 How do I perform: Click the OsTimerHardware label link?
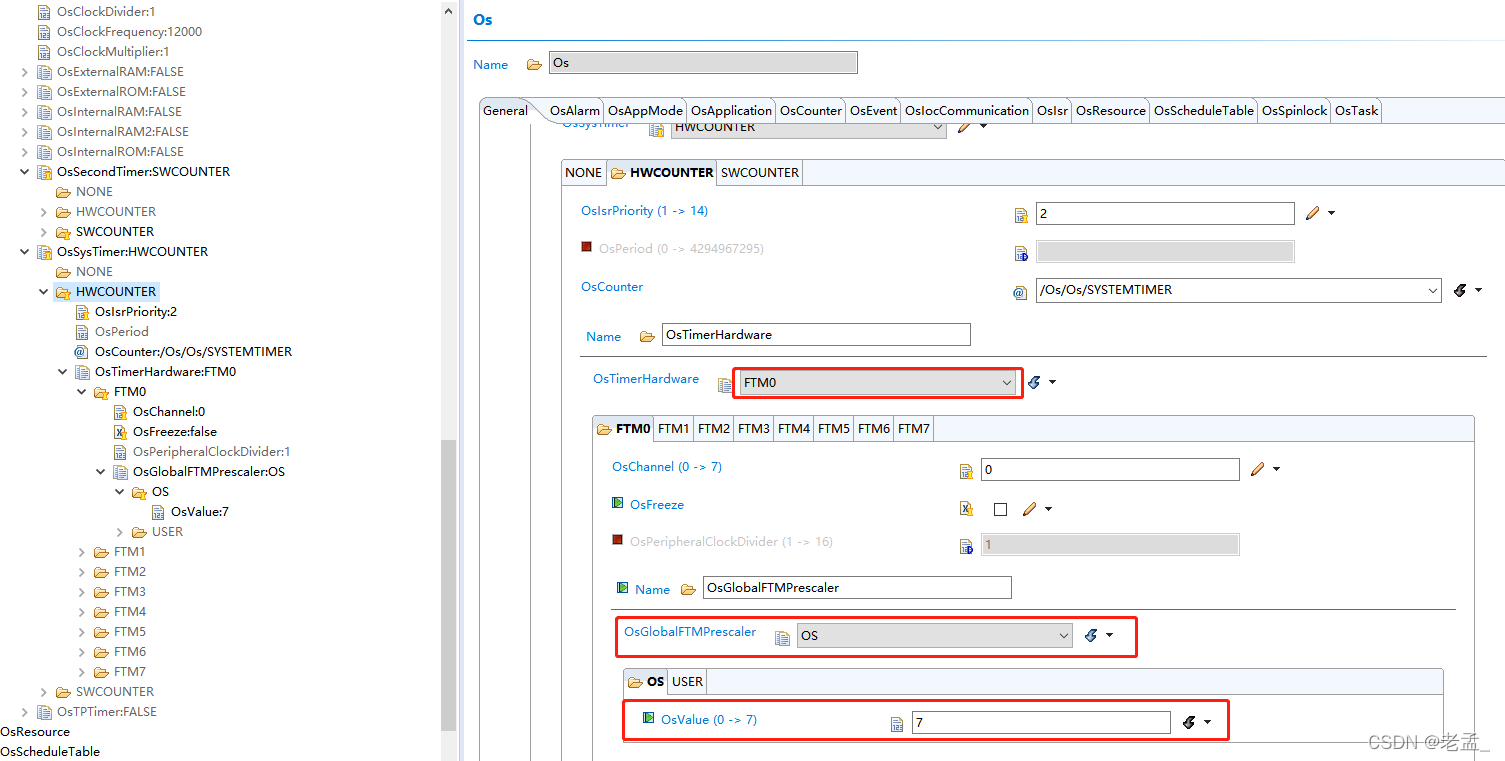click(646, 379)
